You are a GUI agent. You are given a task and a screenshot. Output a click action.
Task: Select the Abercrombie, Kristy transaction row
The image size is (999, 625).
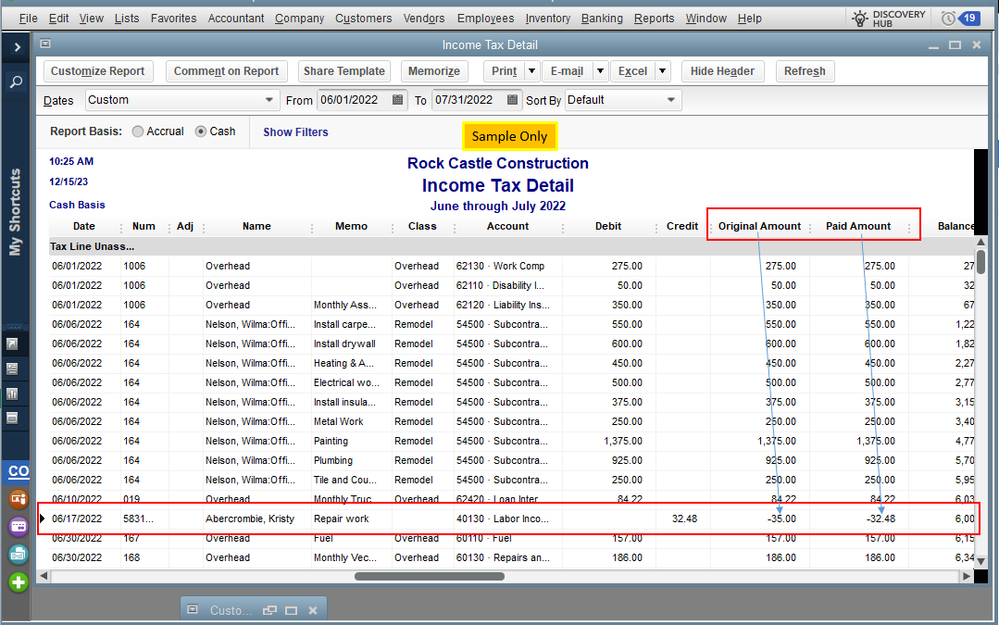point(250,519)
